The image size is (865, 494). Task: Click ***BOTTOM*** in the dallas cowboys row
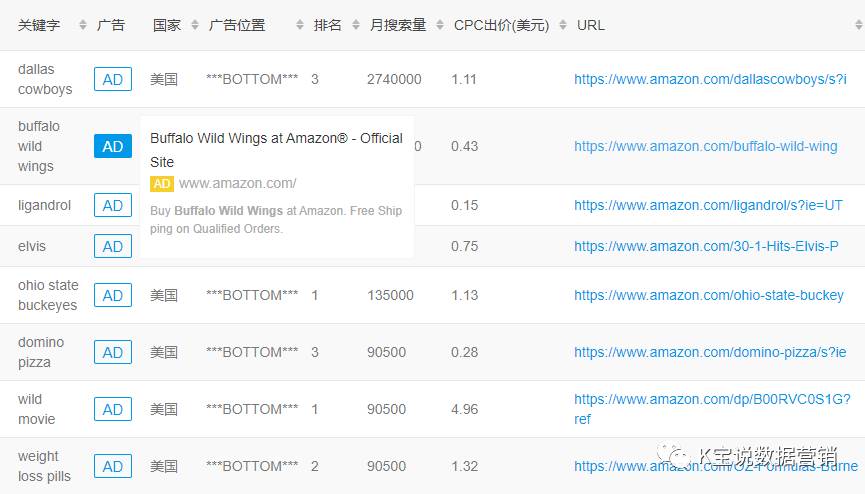pos(252,79)
